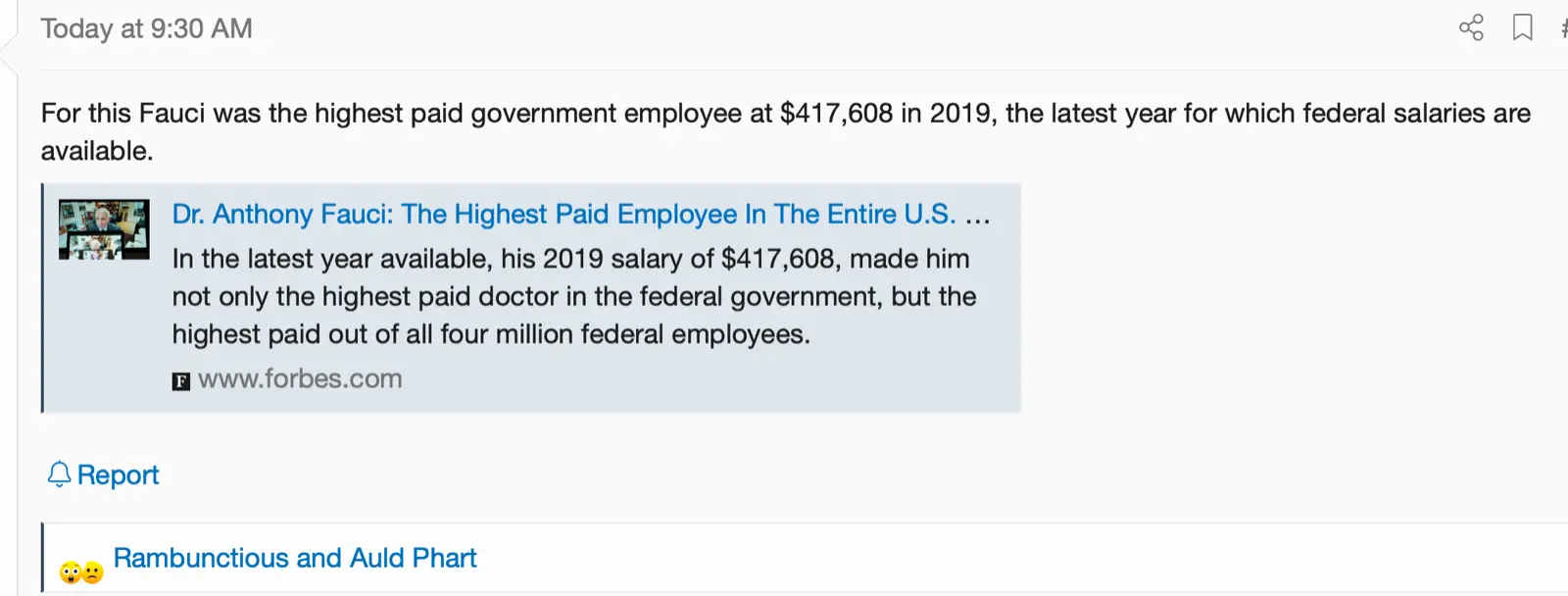Click the astonished face reaction emoji
The width and height of the screenshot is (1568, 596).
click(71, 572)
